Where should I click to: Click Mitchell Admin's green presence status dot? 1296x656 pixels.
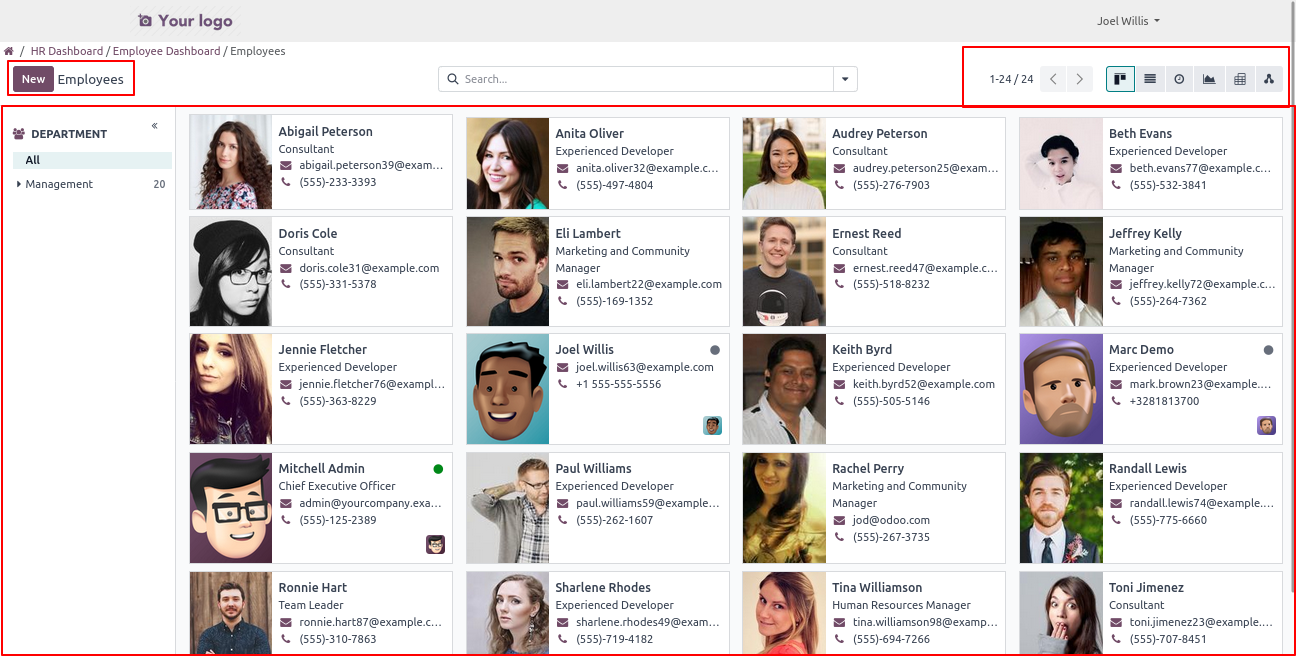[x=438, y=469]
